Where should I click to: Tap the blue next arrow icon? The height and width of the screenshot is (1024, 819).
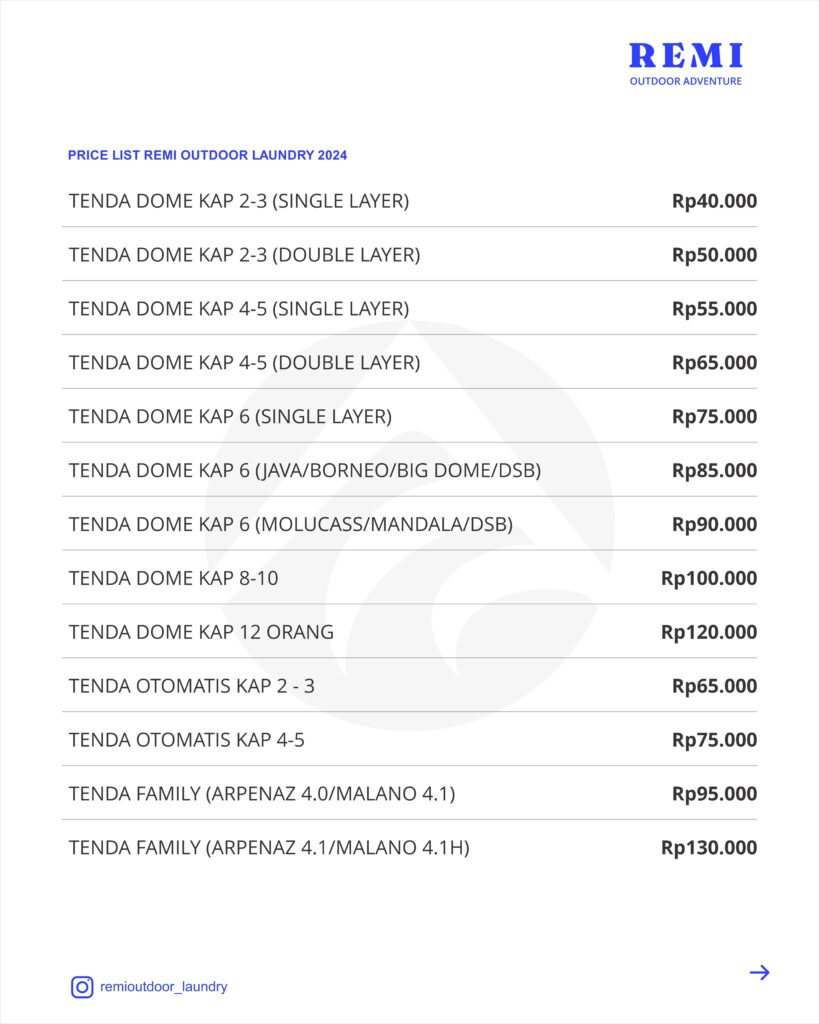pyautogui.click(x=760, y=972)
